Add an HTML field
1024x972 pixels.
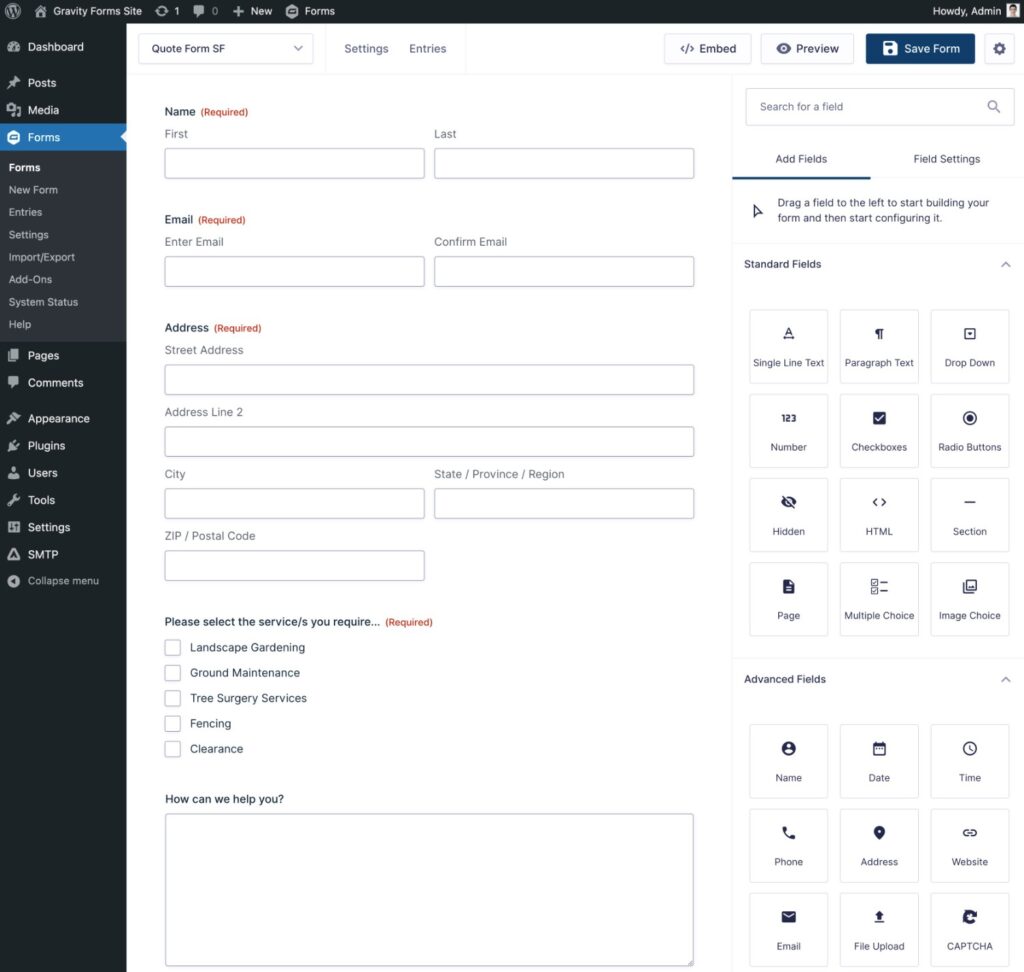(x=879, y=515)
